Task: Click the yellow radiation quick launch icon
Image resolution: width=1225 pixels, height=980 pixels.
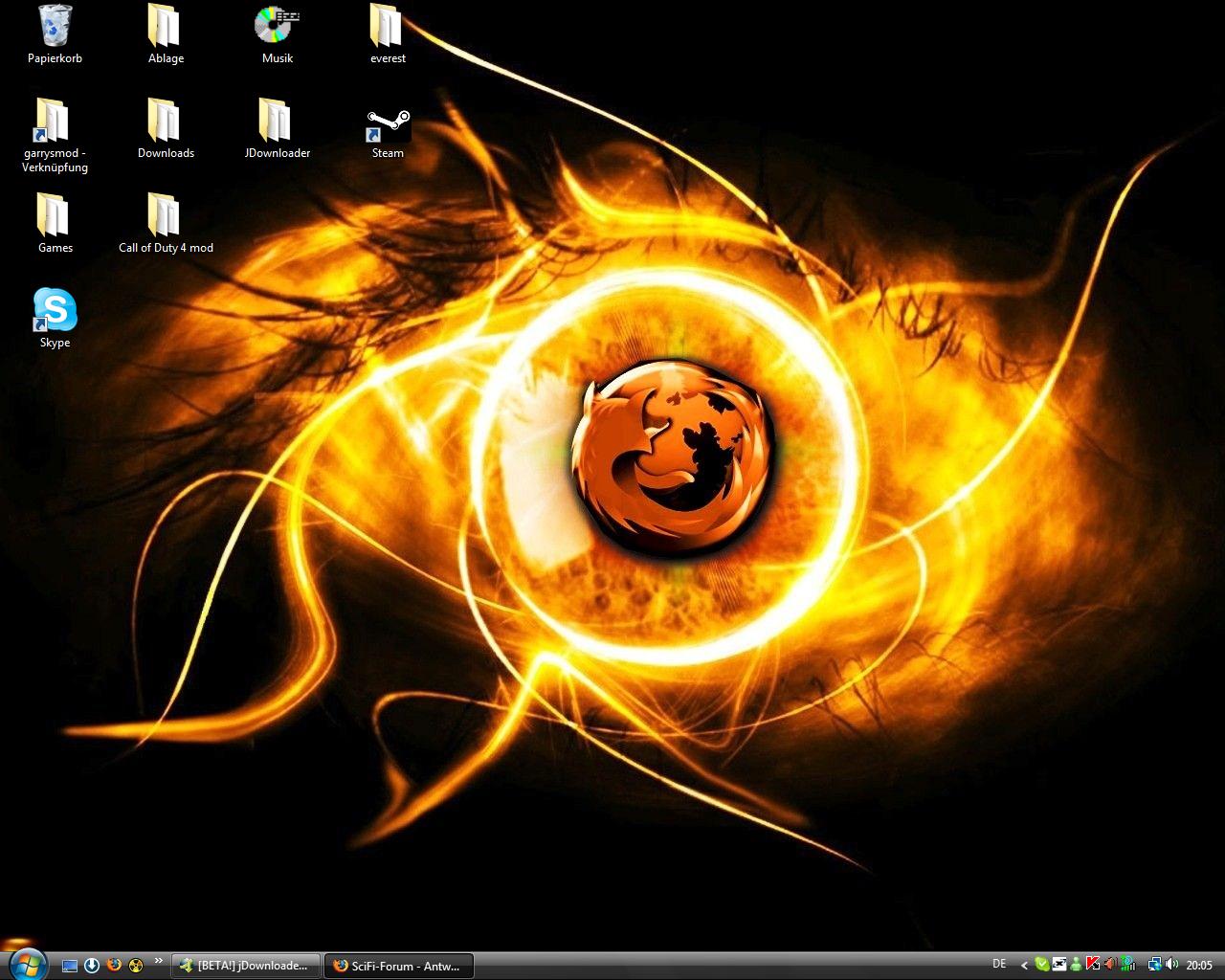Action: tap(136, 965)
